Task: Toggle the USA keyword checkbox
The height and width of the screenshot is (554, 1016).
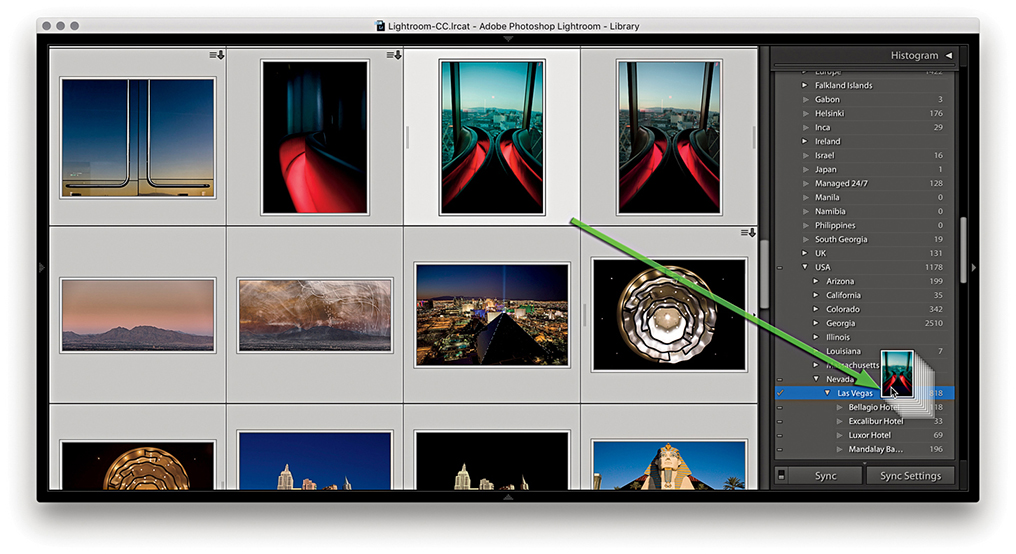Action: [780, 268]
